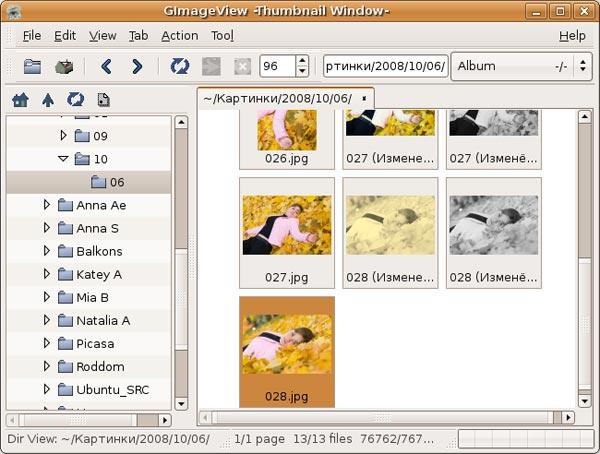Expand the 09 folder
Screen dimensions: 600x454
point(63,135)
